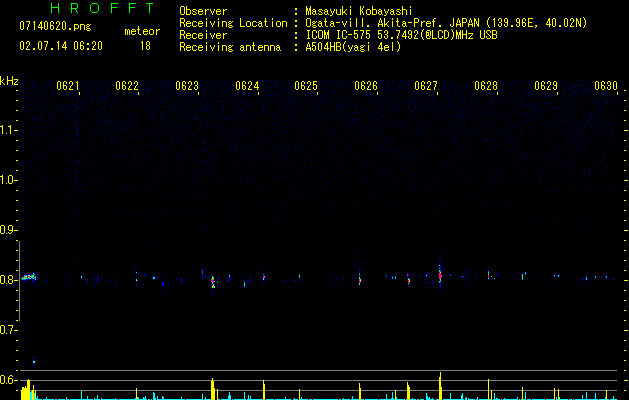The width and height of the screenshot is (629, 400).
Task: Click the 0628 time marker
Action: coord(486,86)
